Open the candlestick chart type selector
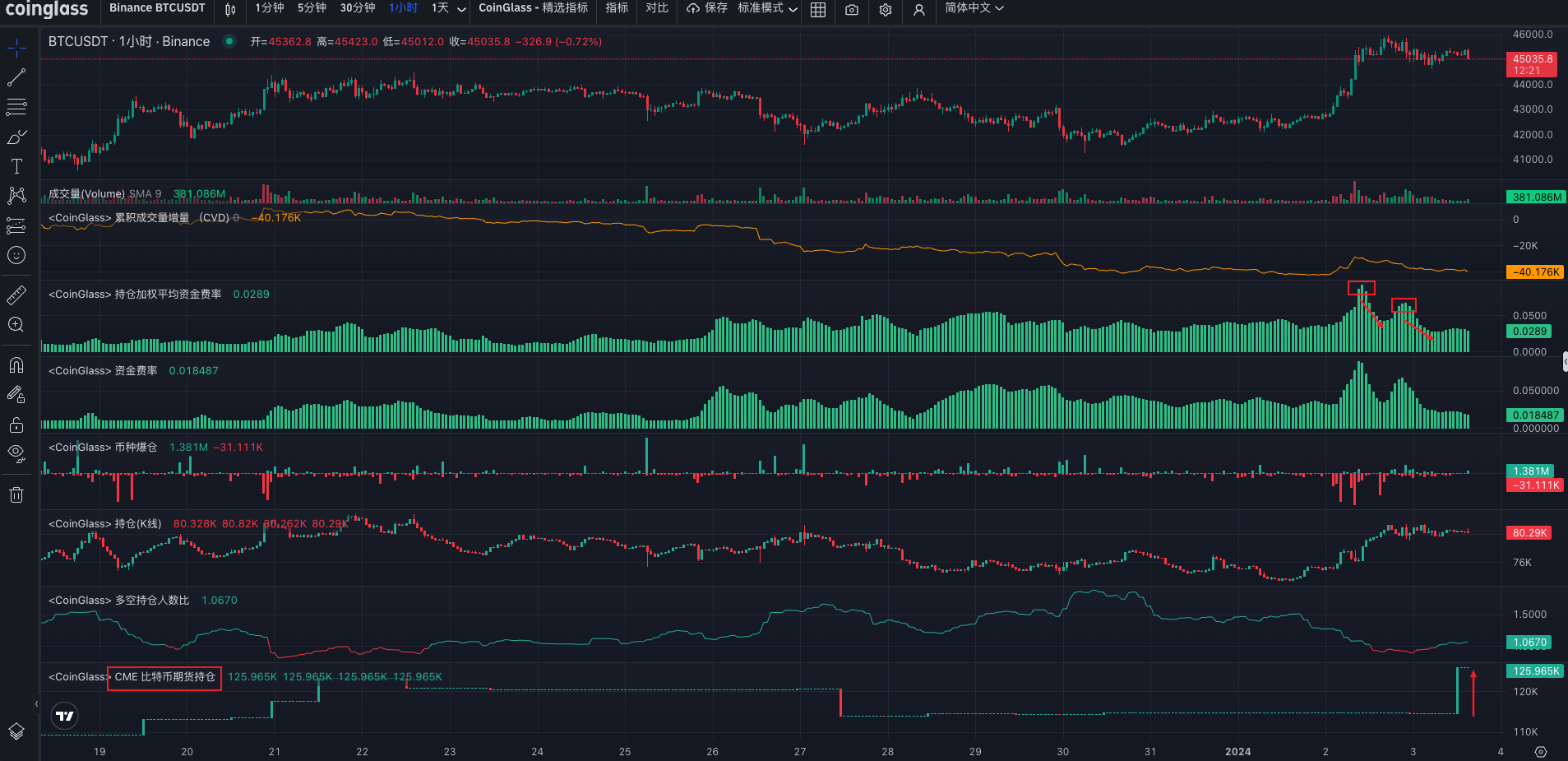1568x761 pixels. point(230,9)
